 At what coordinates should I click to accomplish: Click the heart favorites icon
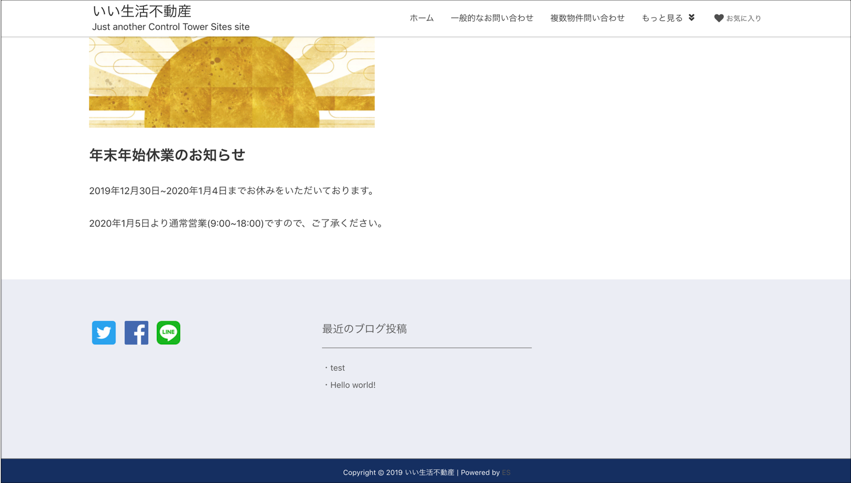(x=718, y=18)
